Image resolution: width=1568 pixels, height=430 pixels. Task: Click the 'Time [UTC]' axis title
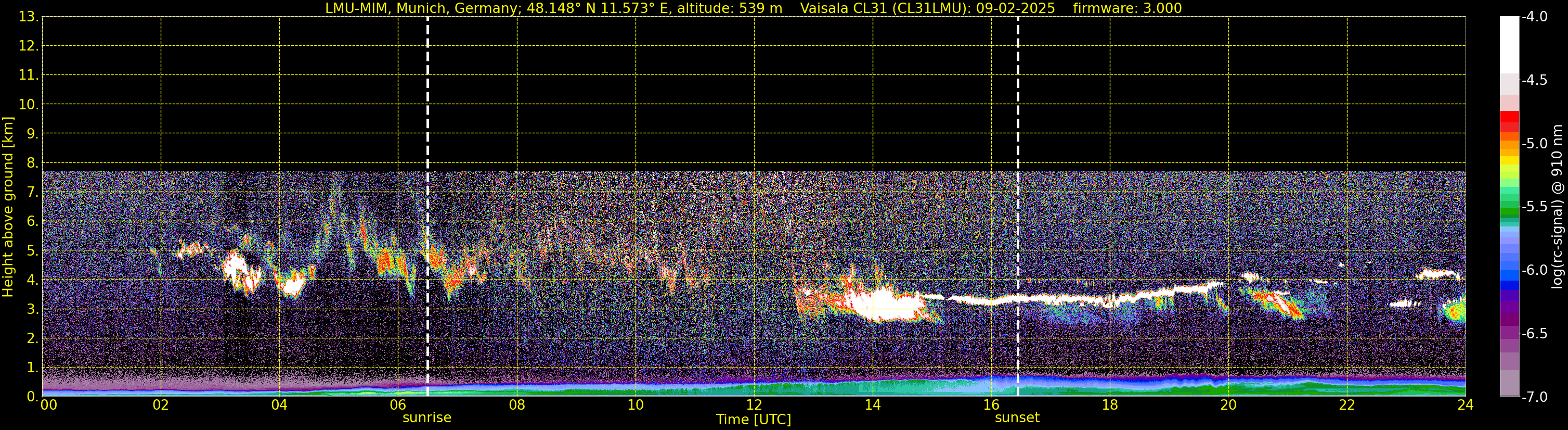754,420
